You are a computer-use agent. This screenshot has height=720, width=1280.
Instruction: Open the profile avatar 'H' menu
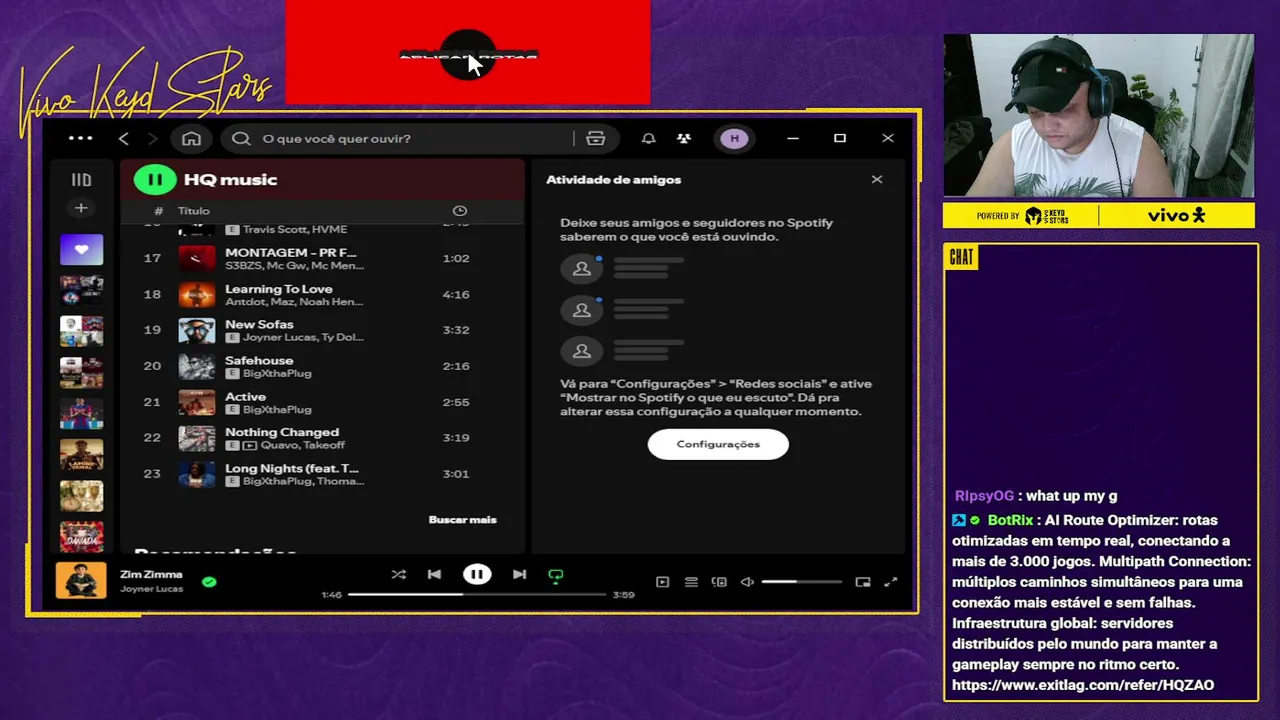pos(734,138)
